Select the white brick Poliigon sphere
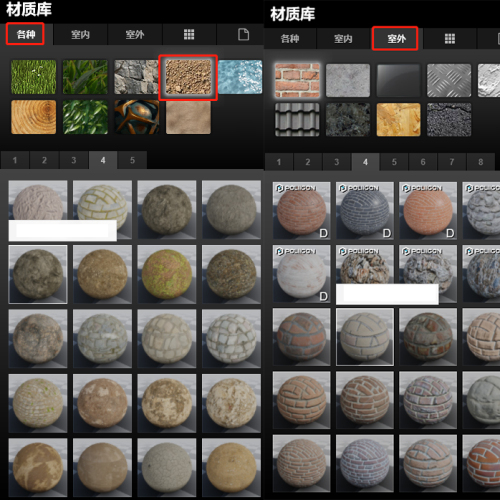 [x=301, y=274]
